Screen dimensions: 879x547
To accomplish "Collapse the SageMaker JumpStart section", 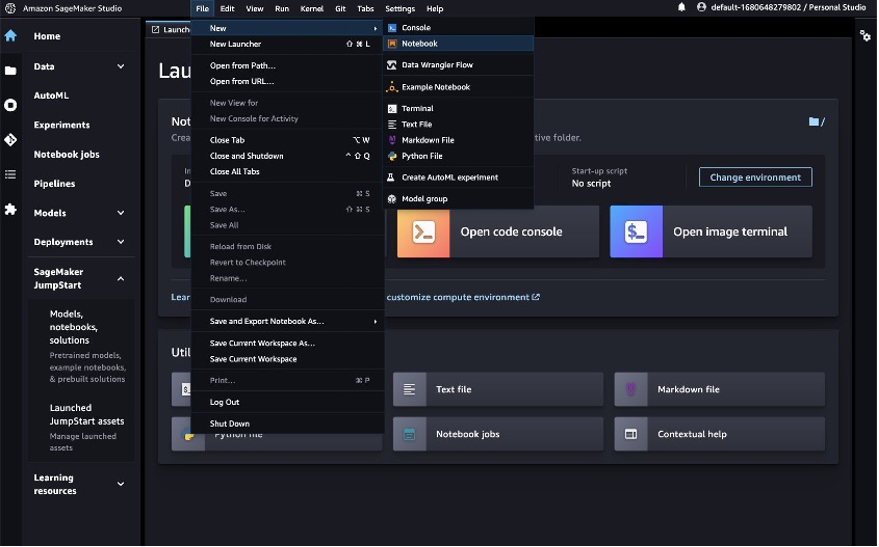I will 121,279.
